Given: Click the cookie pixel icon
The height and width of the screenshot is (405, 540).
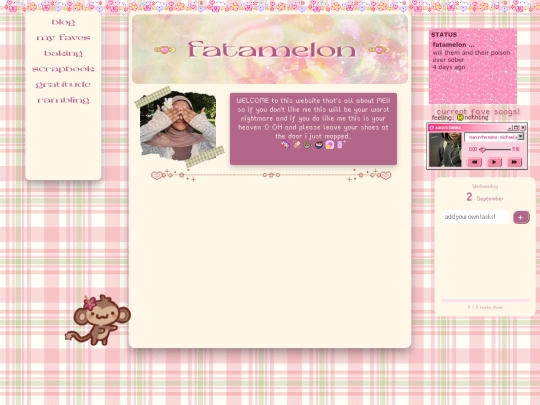Looking at the screenshot, I should pyautogui.click(x=308, y=145).
